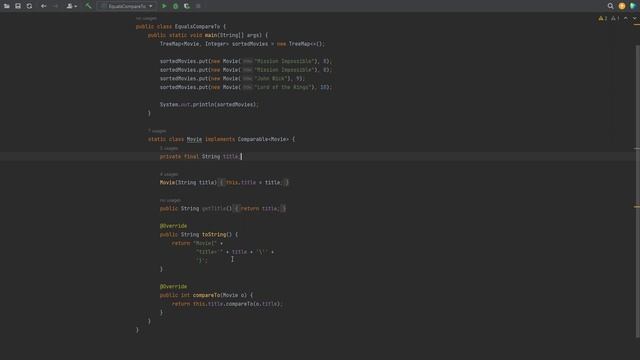Image resolution: width=640 pixels, height=360 pixels.
Task: Click second @Override annotation above compareTo
Action: click(173, 287)
